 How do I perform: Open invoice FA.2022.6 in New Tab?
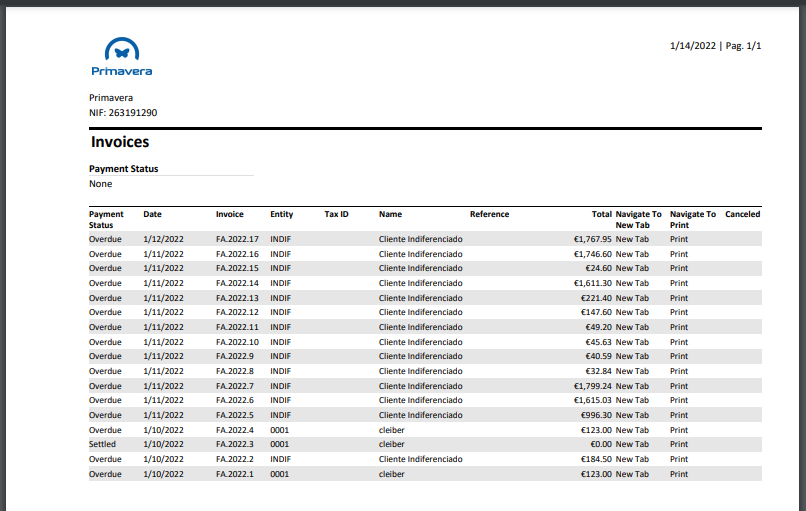pos(632,400)
